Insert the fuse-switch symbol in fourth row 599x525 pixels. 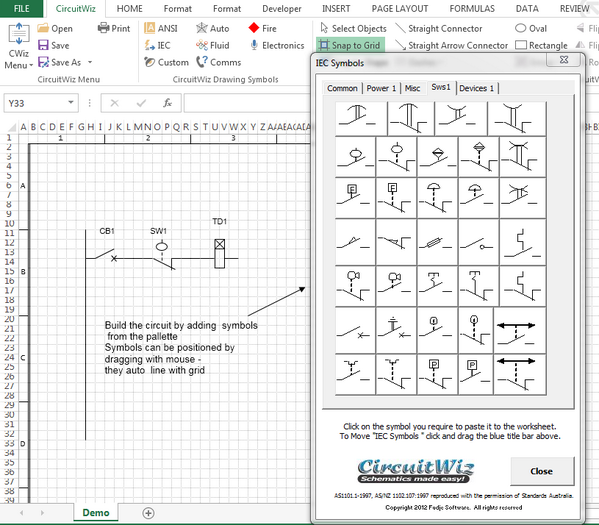coord(437,243)
